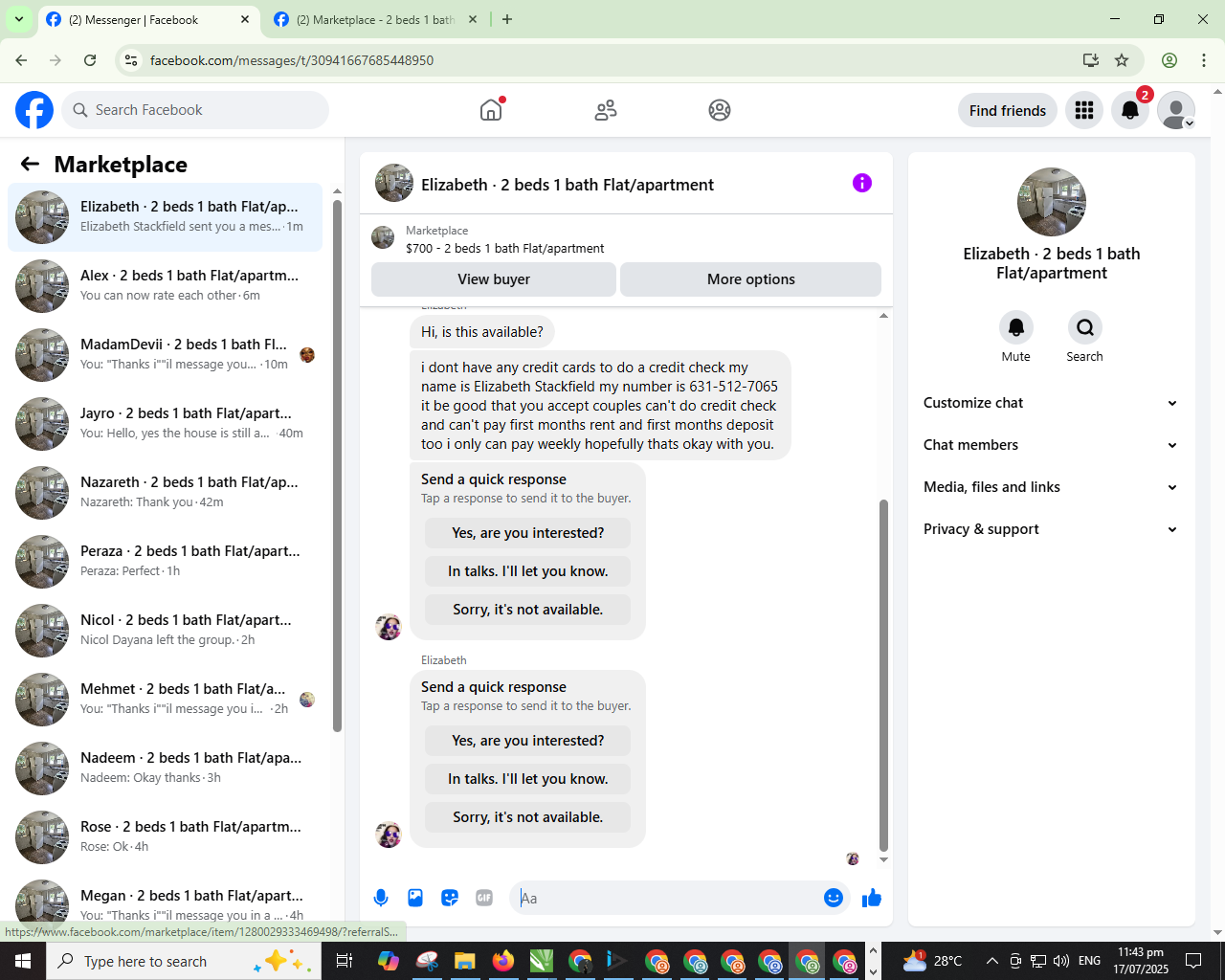Show hidden system tray icons
Viewport: 1225px width, 980px height.
(992, 961)
